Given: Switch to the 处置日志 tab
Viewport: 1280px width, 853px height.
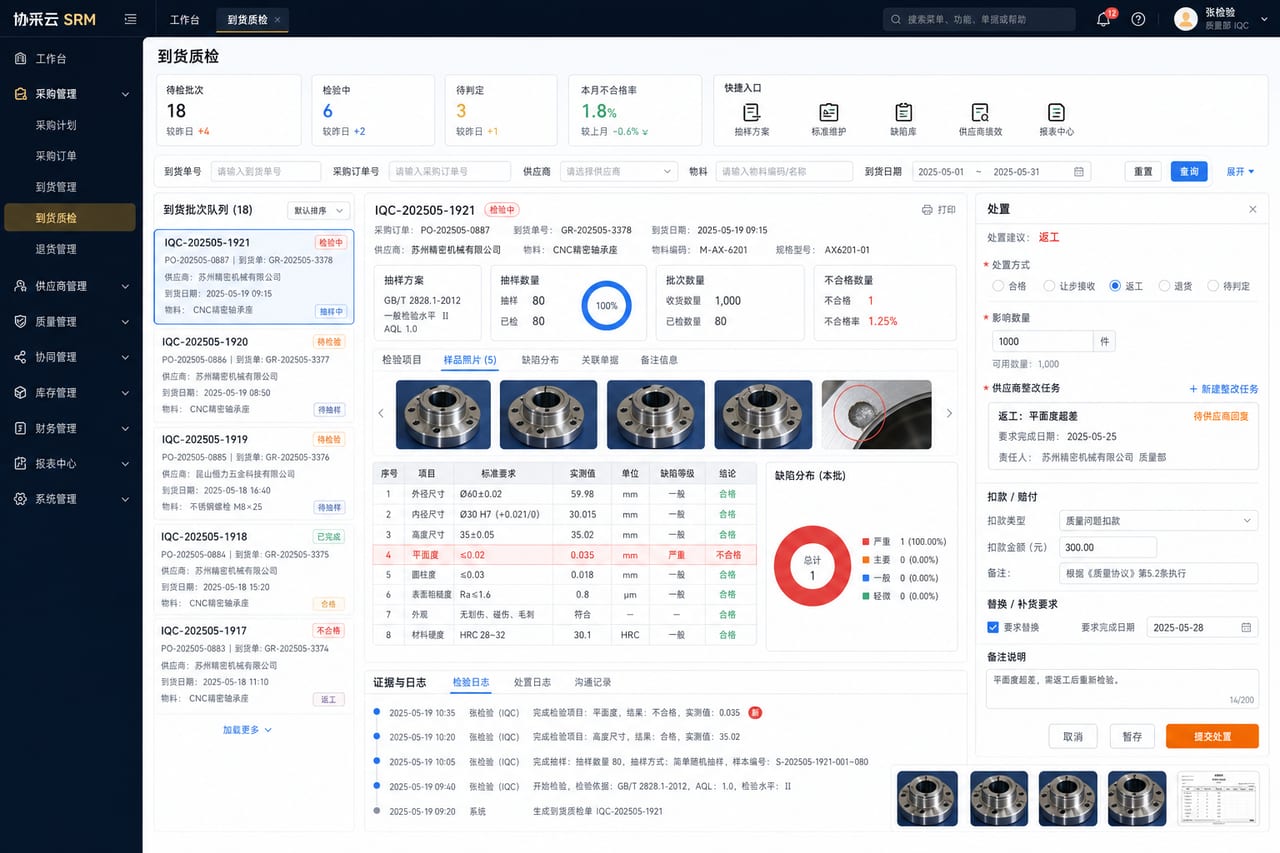Looking at the screenshot, I should click(x=532, y=682).
